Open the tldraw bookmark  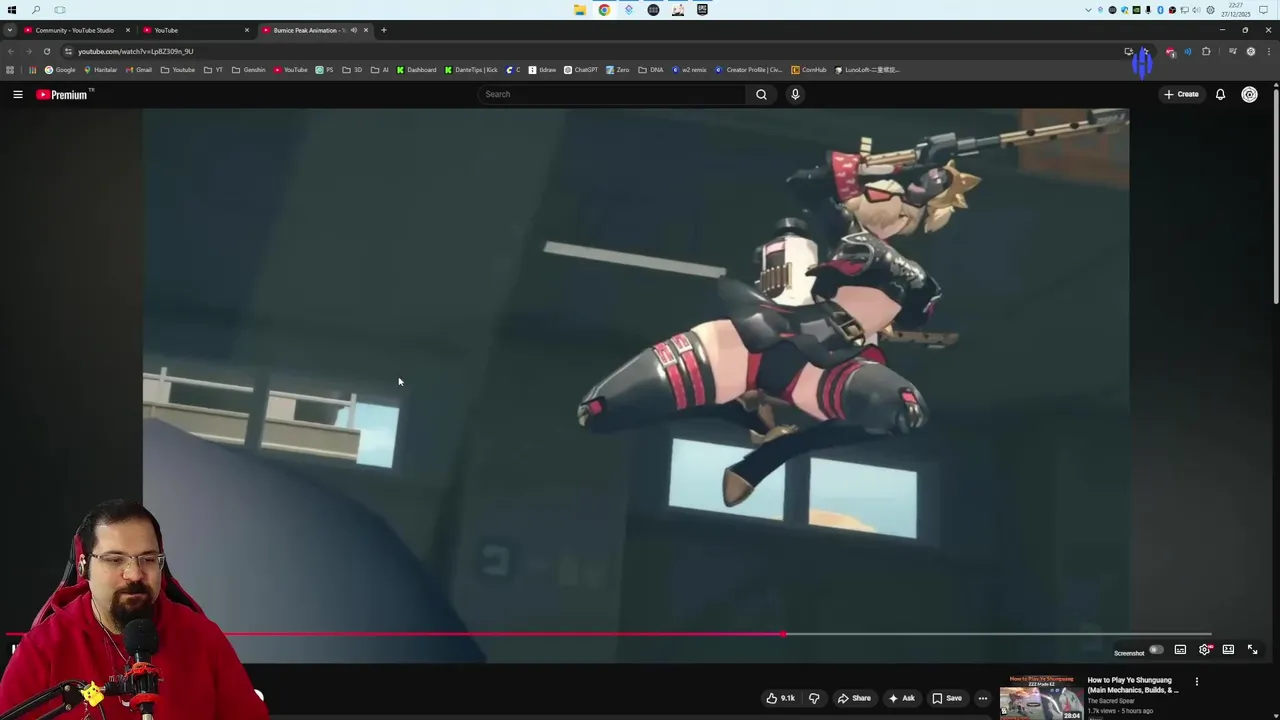542,70
